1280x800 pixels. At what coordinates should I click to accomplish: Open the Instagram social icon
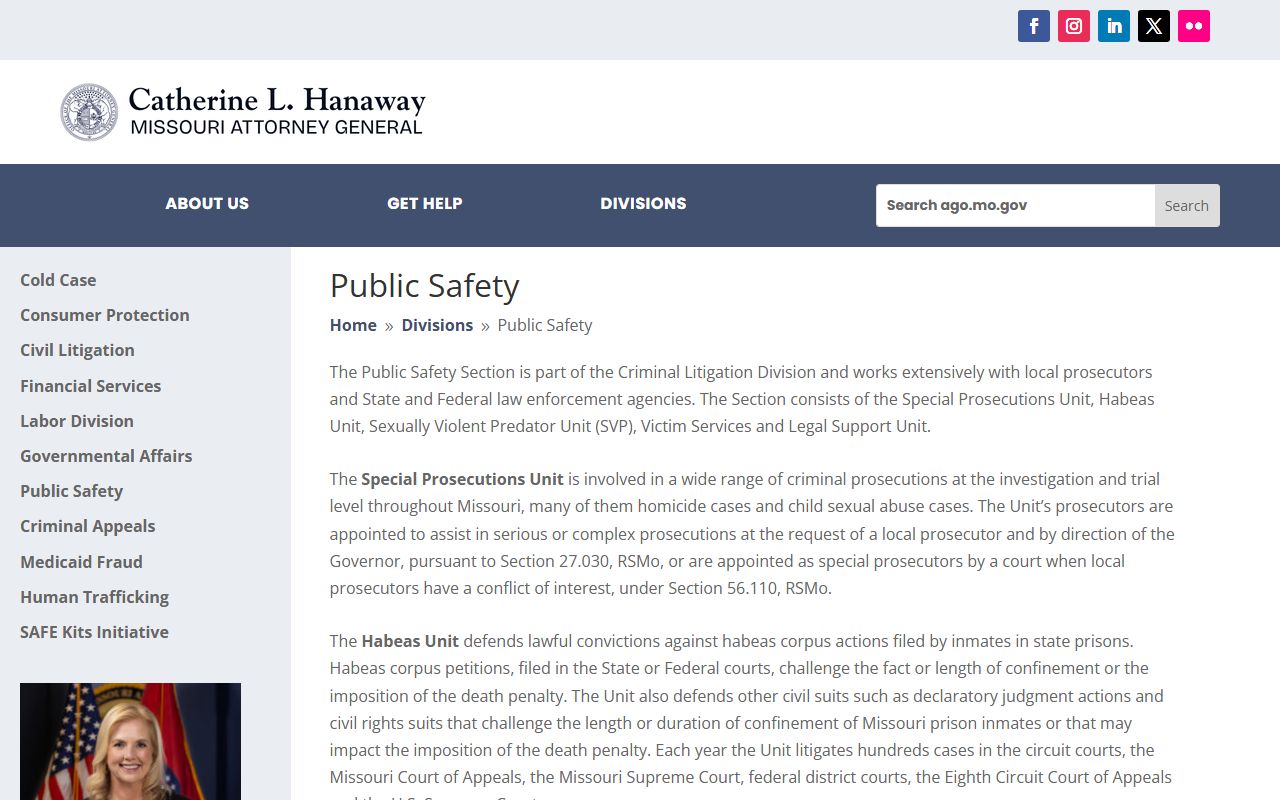tap(1074, 26)
